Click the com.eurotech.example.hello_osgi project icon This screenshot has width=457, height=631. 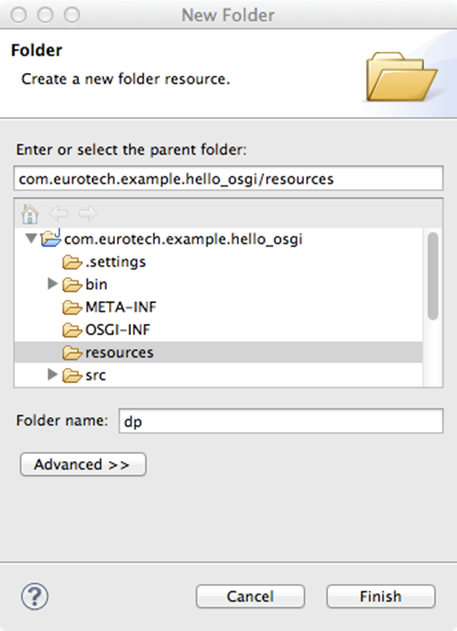tap(51, 238)
